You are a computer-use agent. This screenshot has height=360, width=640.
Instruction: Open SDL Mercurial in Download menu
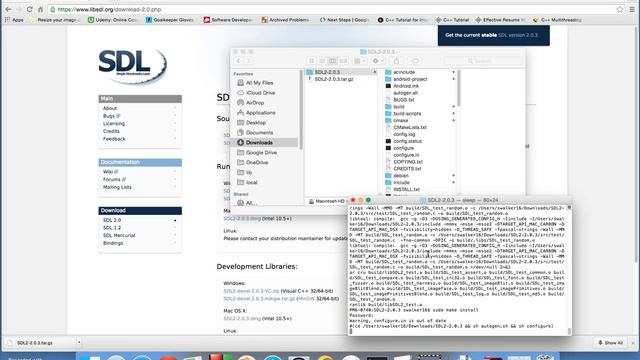119,236
